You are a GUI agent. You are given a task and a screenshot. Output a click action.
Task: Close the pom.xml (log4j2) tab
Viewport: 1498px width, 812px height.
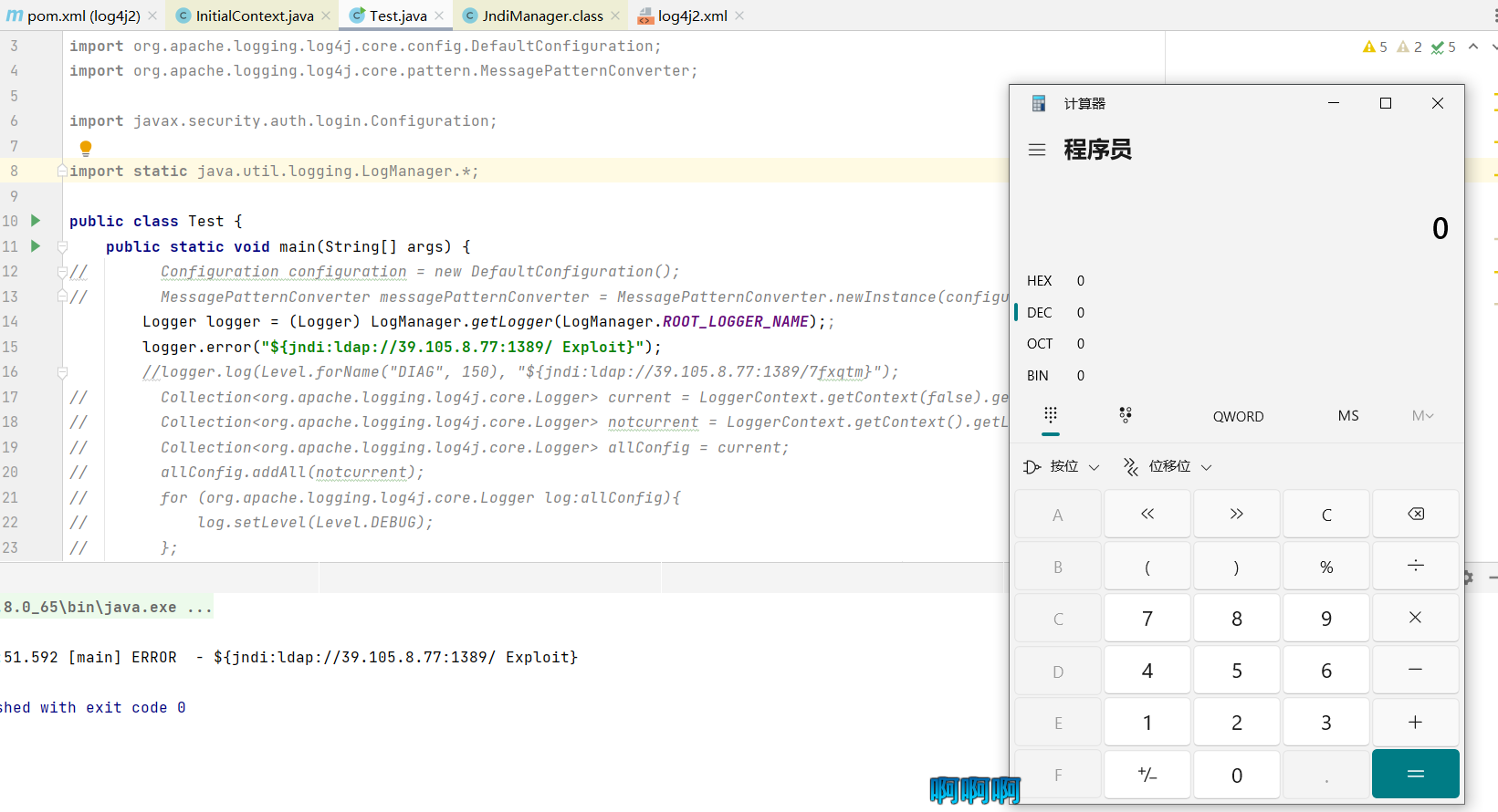[152, 16]
